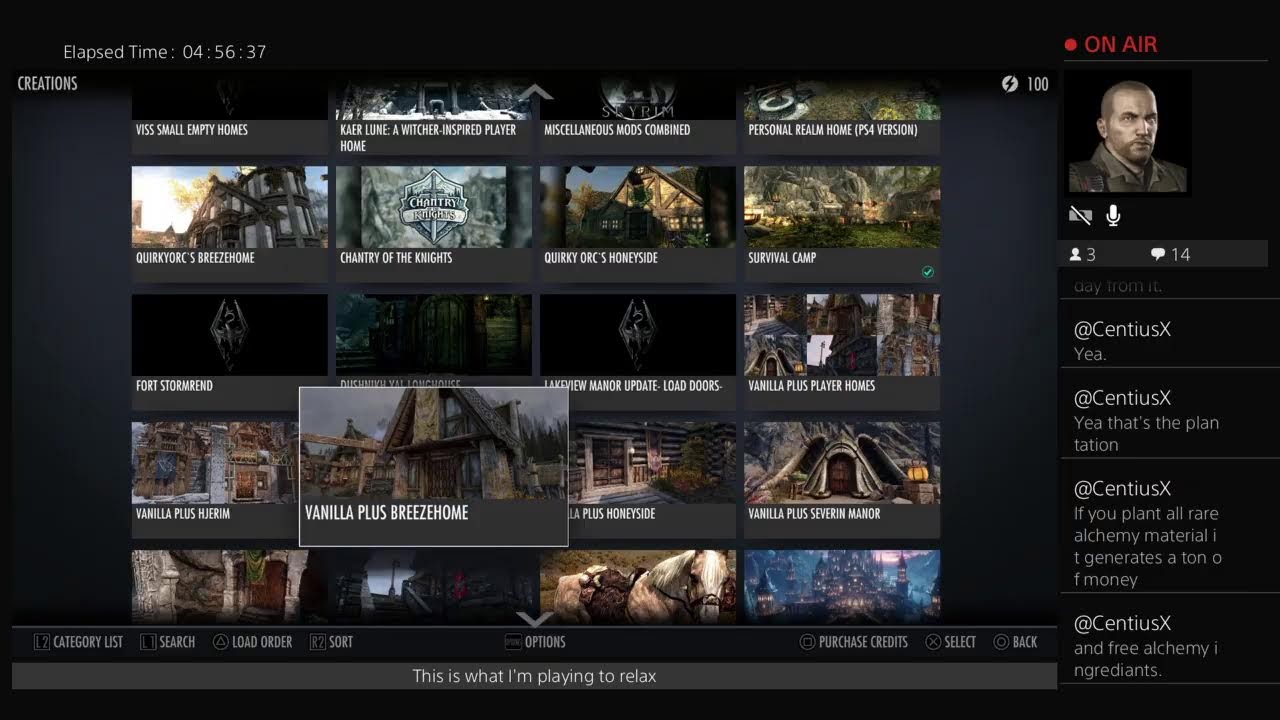
Task: Click the red ON AIR indicator
Action: 1111,45
